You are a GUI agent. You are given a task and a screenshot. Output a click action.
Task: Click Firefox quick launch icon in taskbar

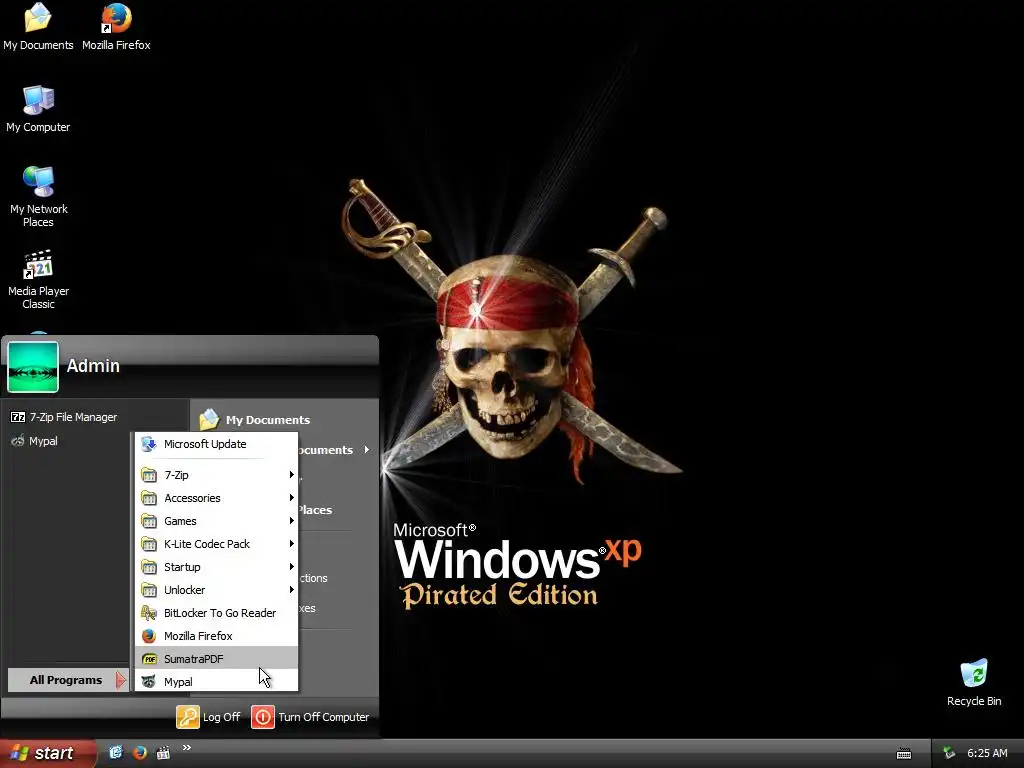pyautogui.click(x=140, y=752)
